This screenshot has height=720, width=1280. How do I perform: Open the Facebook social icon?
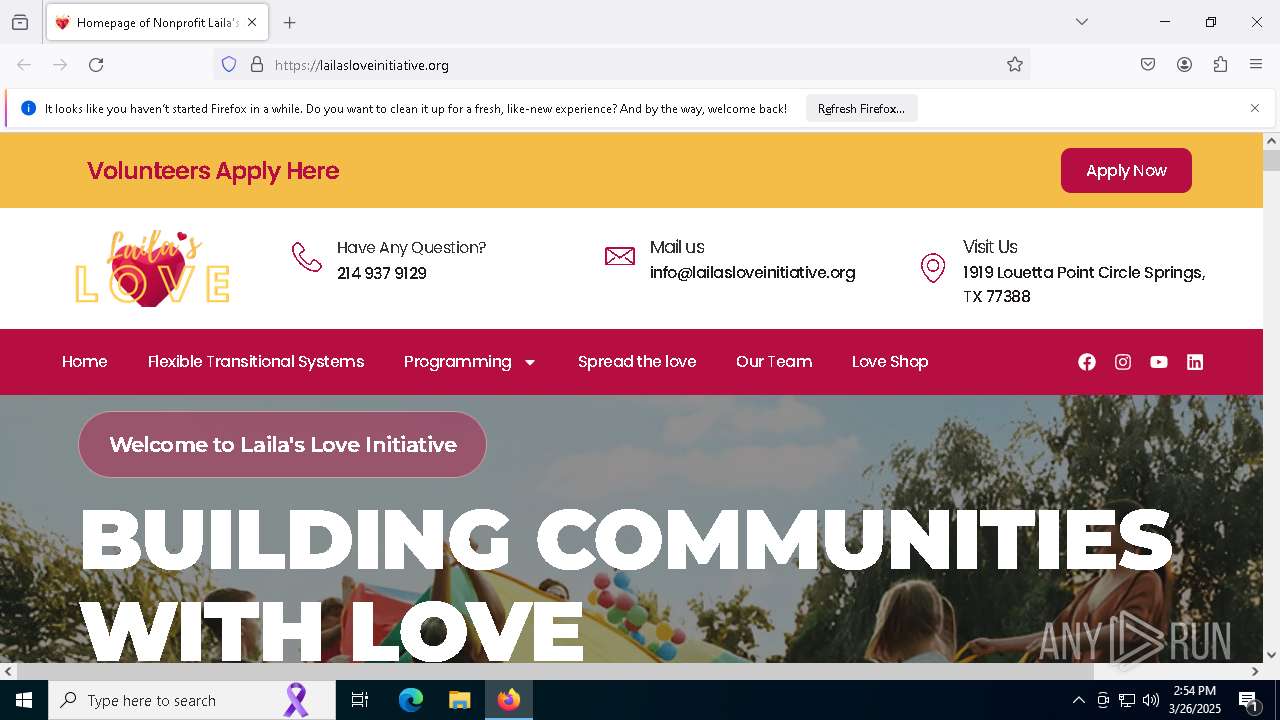[1087, 362]
